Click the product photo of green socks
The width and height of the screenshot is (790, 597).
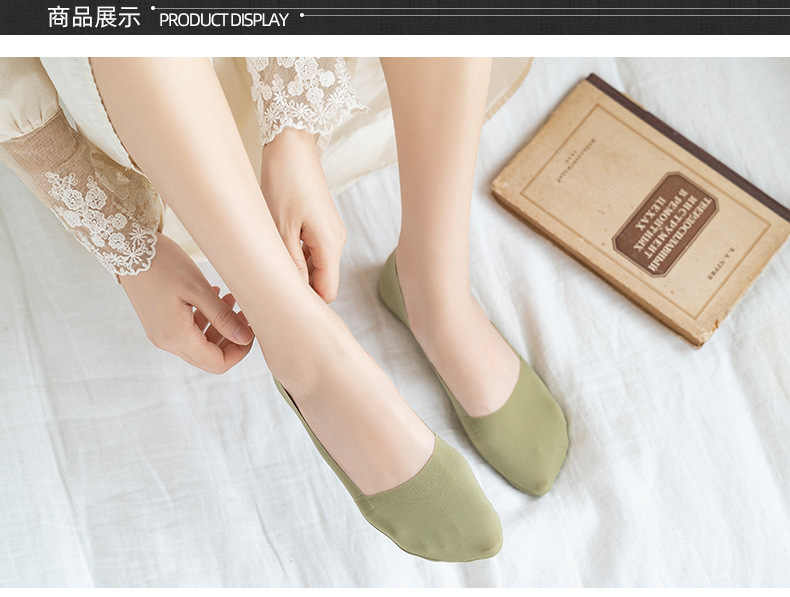(395, 322)
